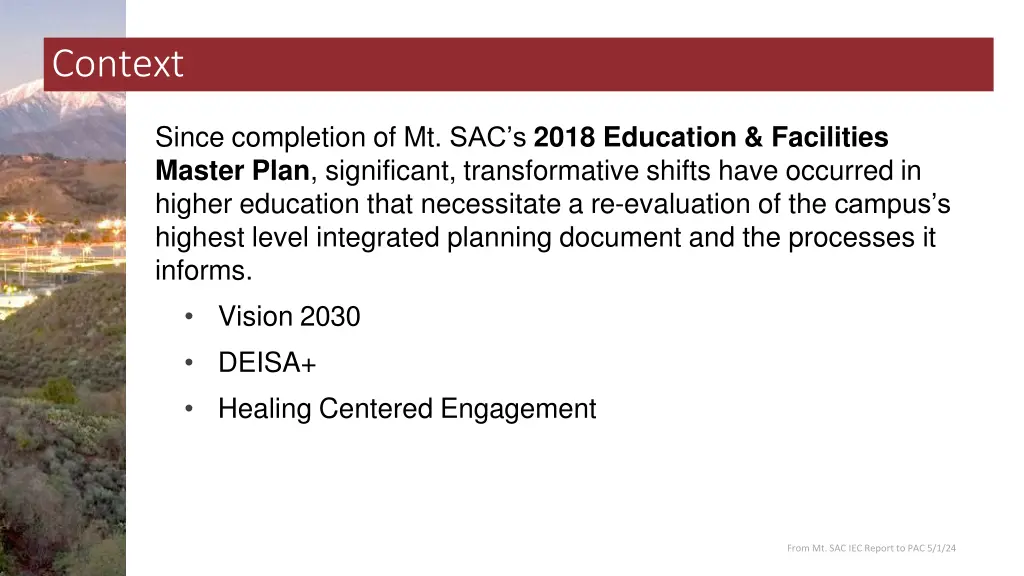This screenshot has width=1024, height=576.
Task: Click the words higher education in paragraph
Action: pyautogui.click(x=257, y=204)
